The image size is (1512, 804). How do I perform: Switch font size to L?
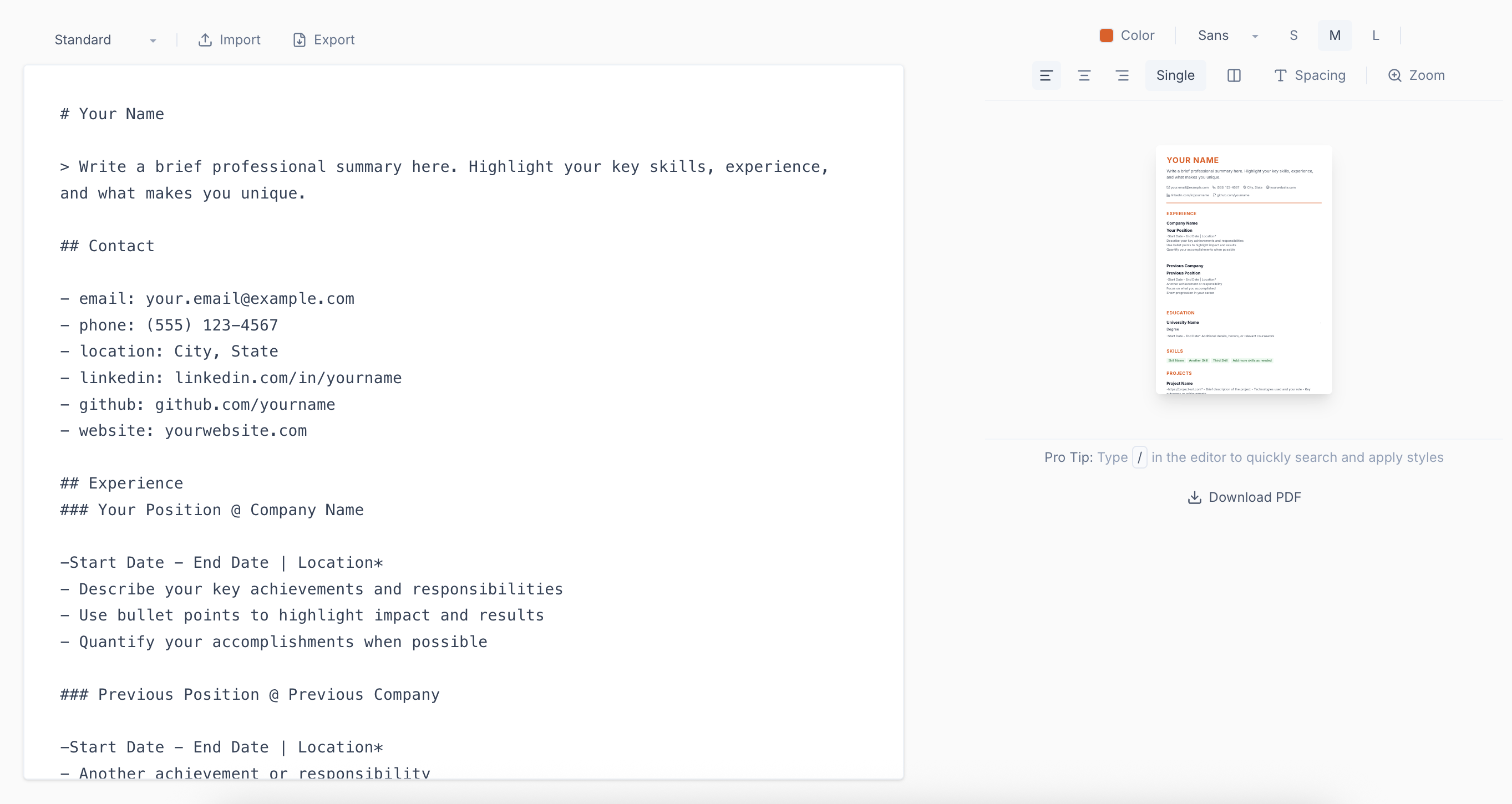click(x=1376, y=35)
